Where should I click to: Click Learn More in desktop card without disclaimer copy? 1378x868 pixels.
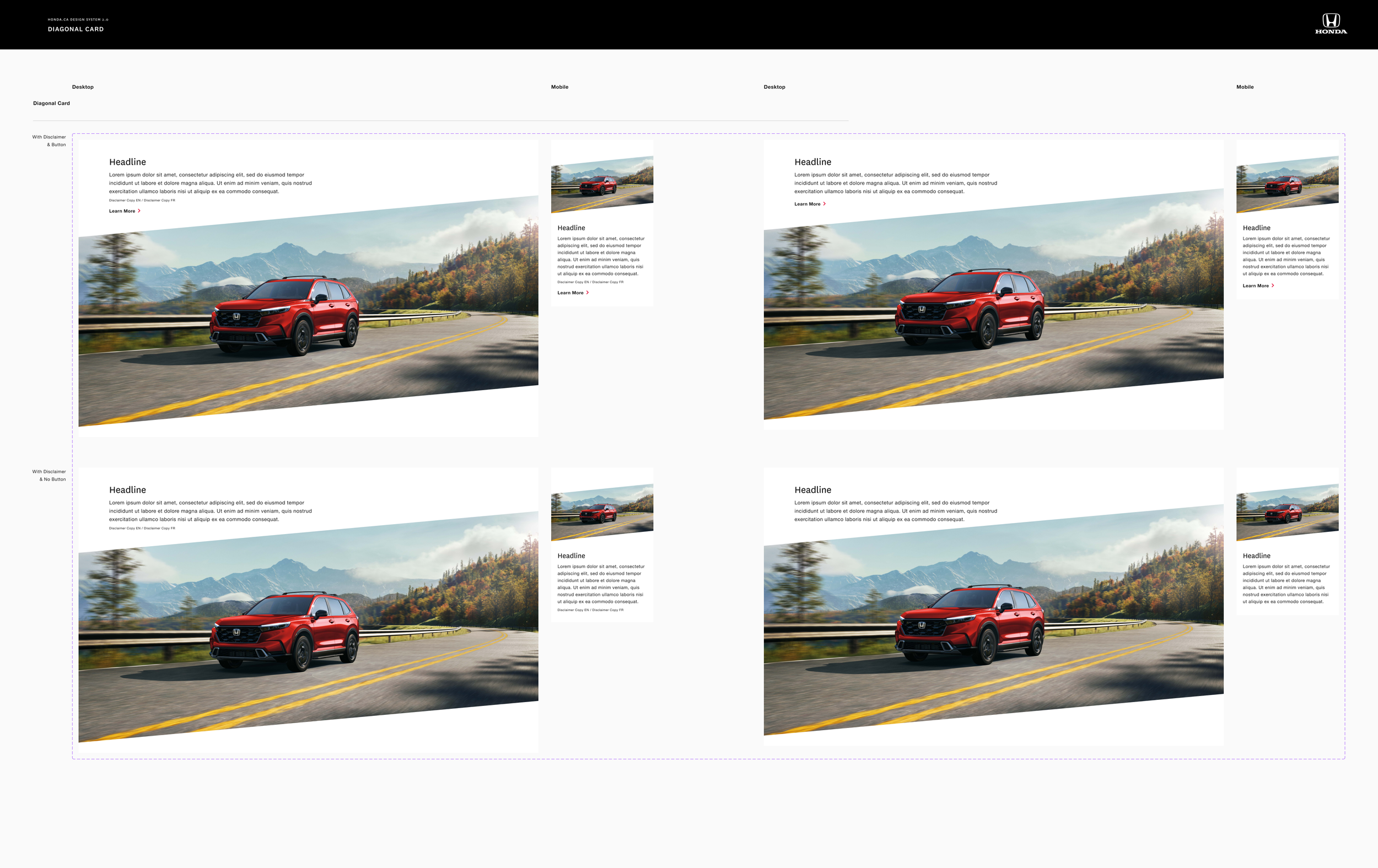807,204
